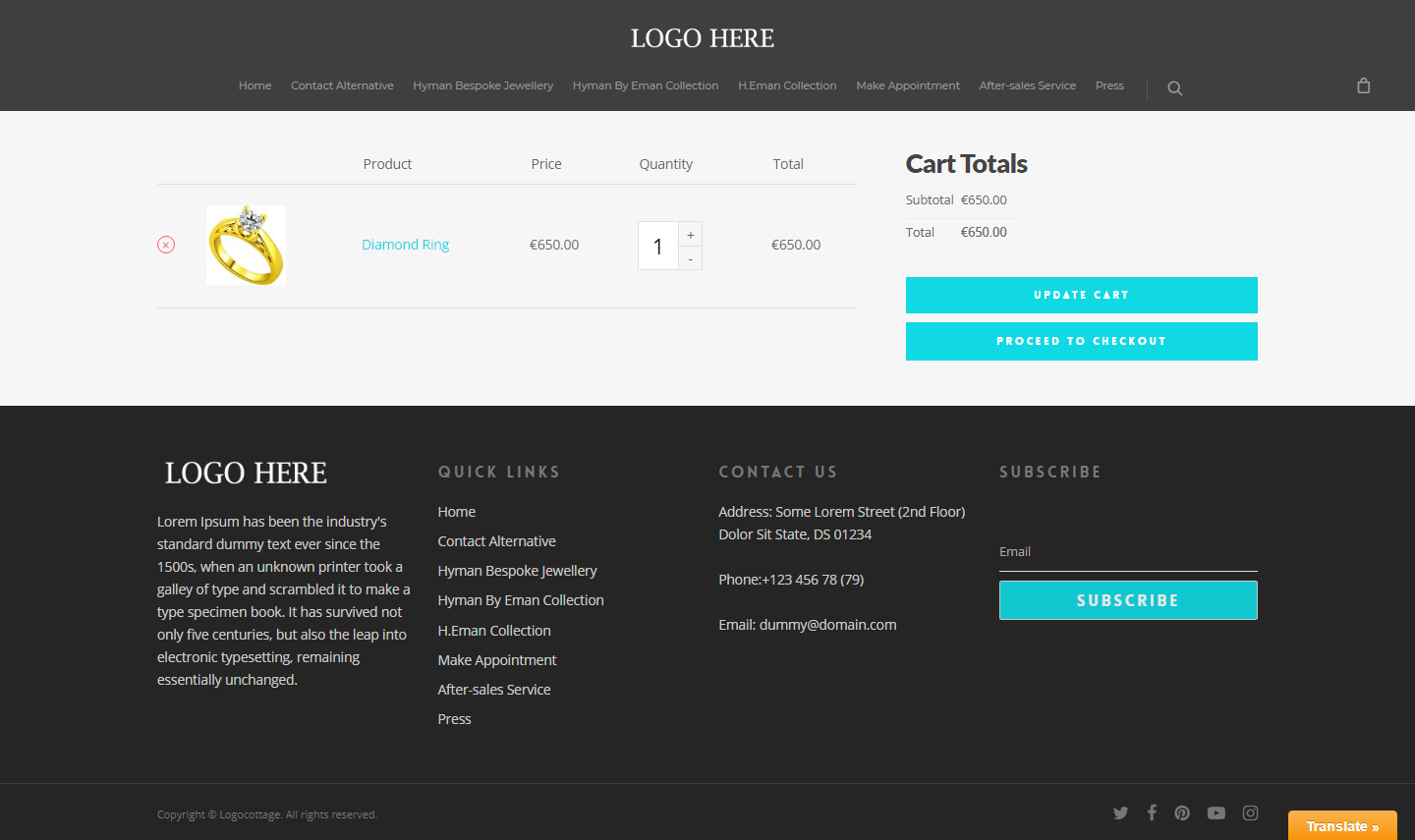Increase quantity with the plus button
This screenshot has height=840, width=1415.
(691, 235)
